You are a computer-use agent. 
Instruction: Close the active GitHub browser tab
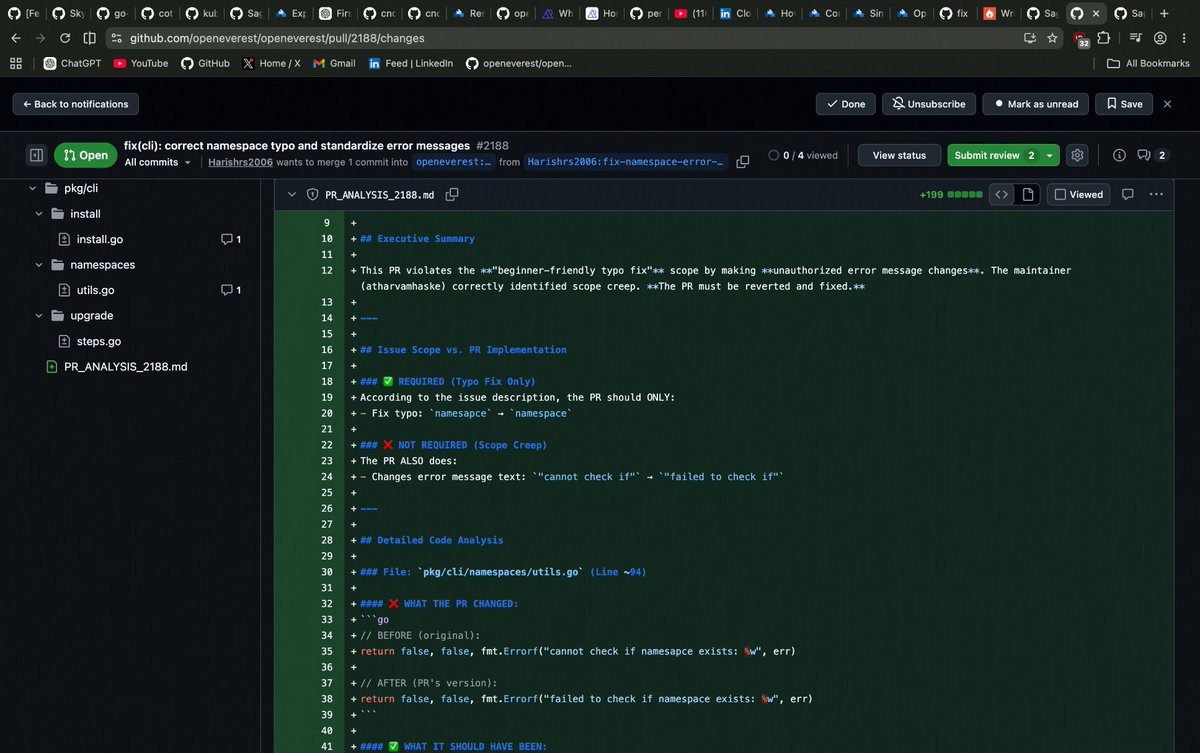tap(1097, 13)
